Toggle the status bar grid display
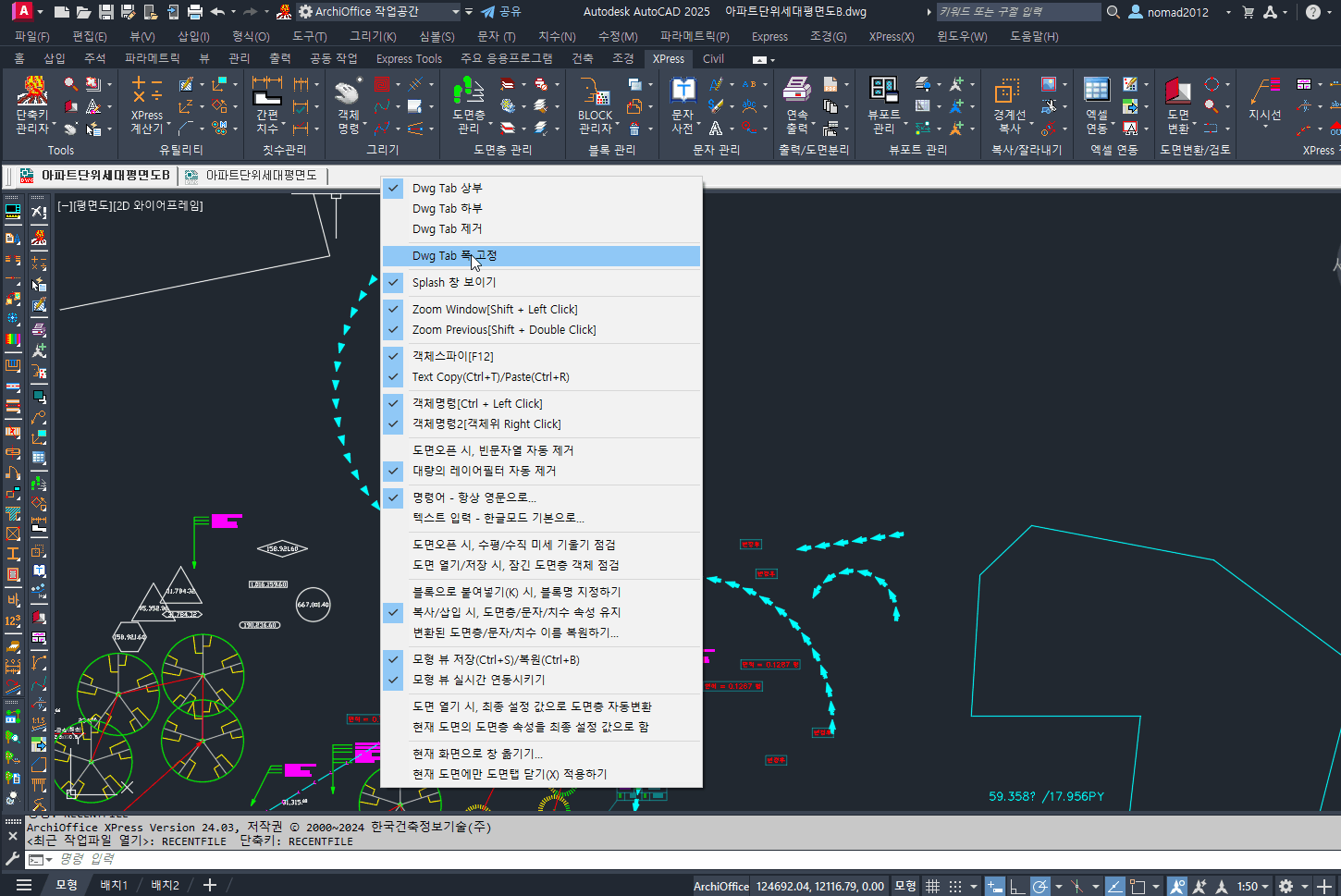This screenshot has width=1341, height=896. tap(933, 886)
